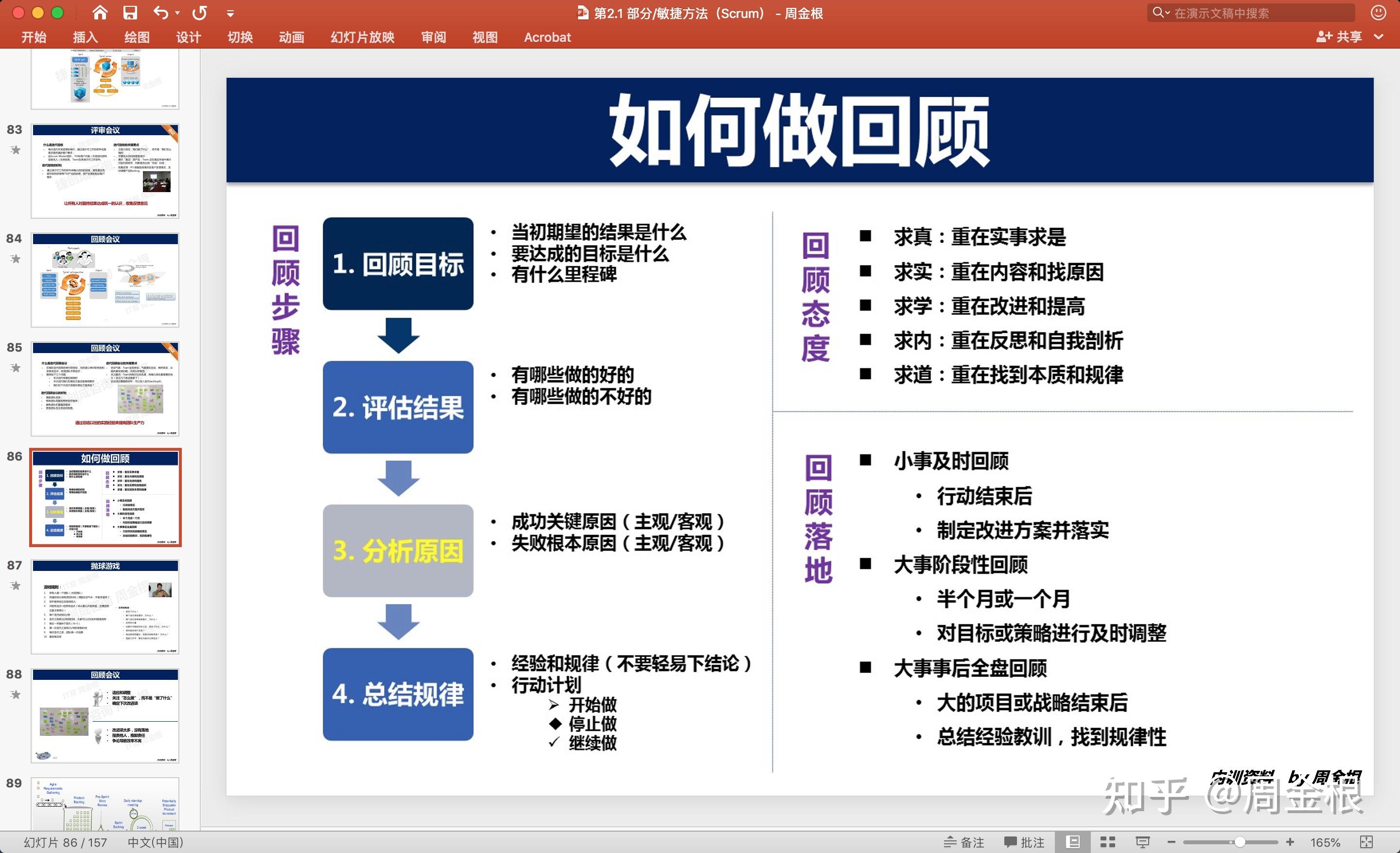
Task: Adjust the zoom slider handle
Action: click(x=1240, y=842)
